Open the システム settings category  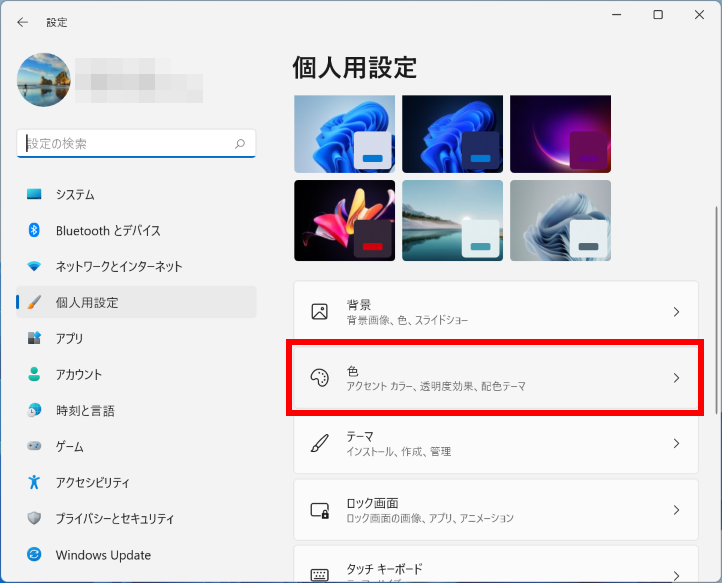136,194
